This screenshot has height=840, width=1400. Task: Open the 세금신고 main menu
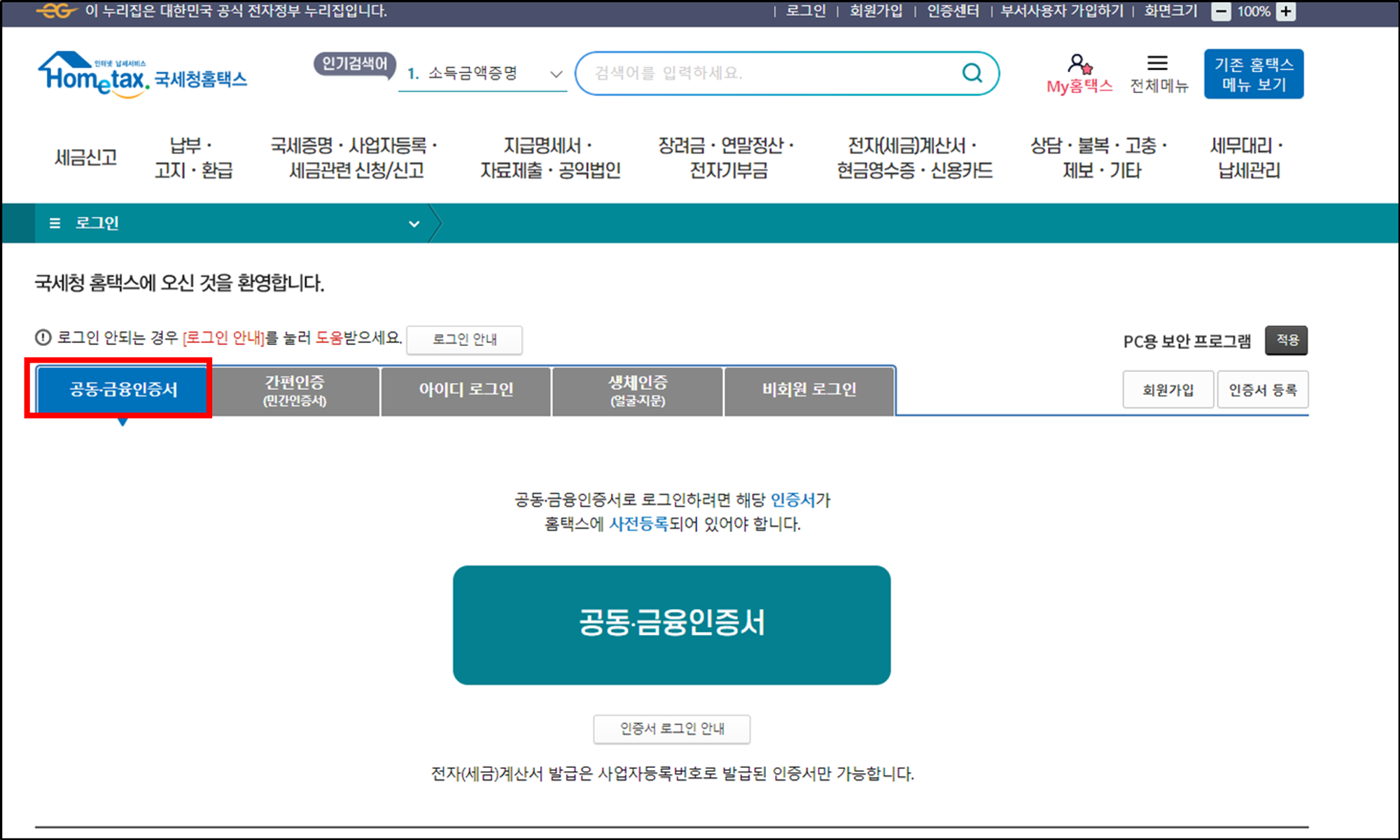[85, 157]
